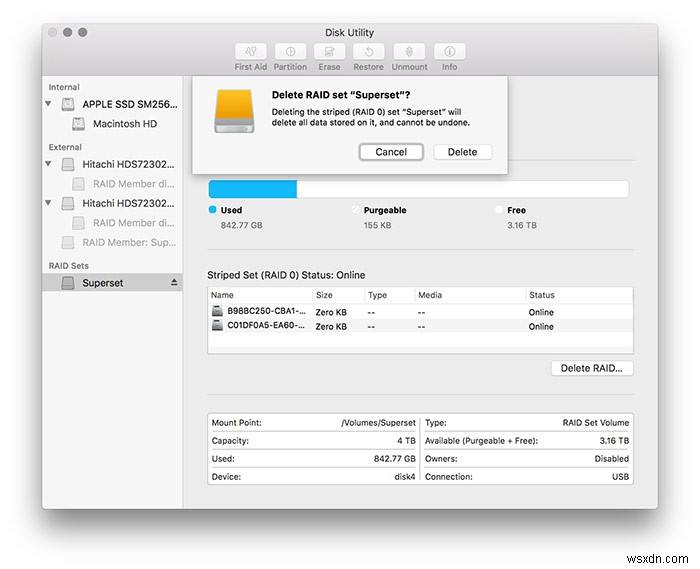
Task: Click the blue used portion of storage bar
Action: point(253,189)
